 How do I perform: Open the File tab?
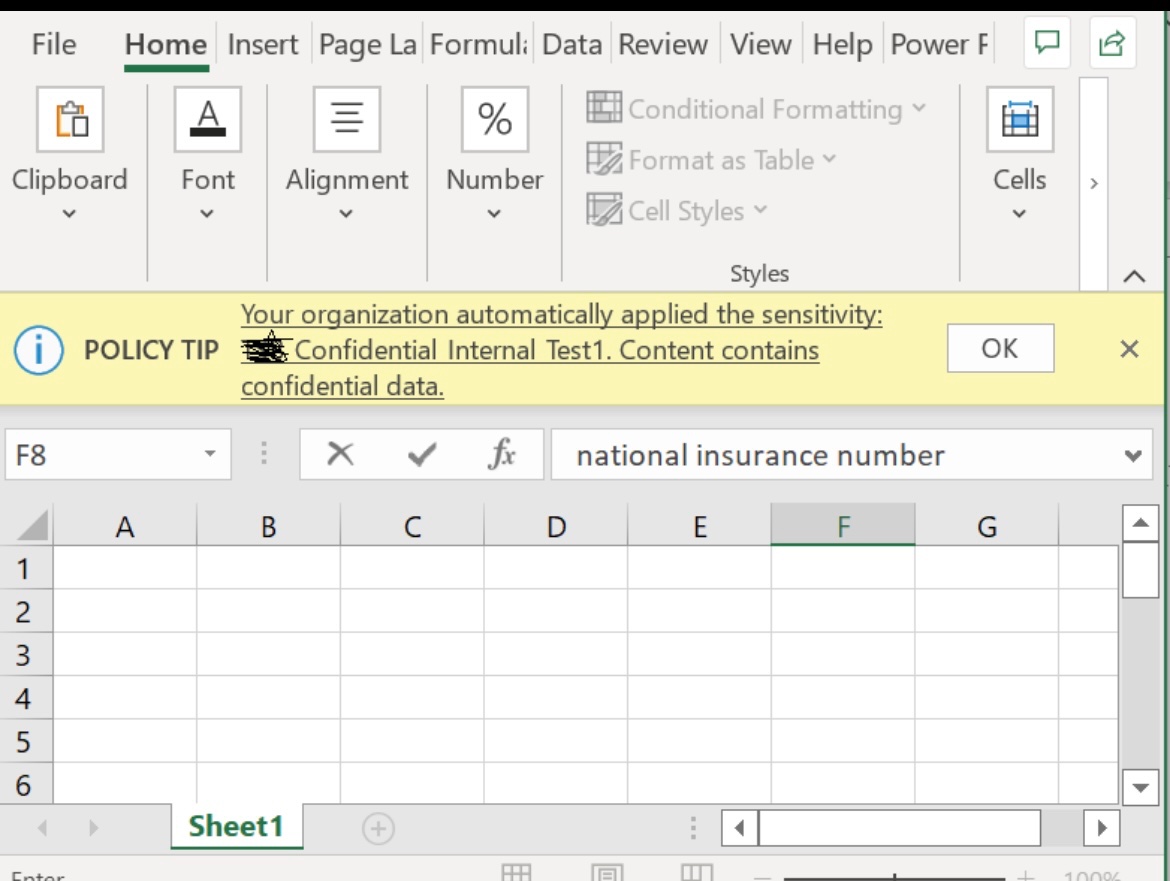pyautogui.click(x=54, y=44)
